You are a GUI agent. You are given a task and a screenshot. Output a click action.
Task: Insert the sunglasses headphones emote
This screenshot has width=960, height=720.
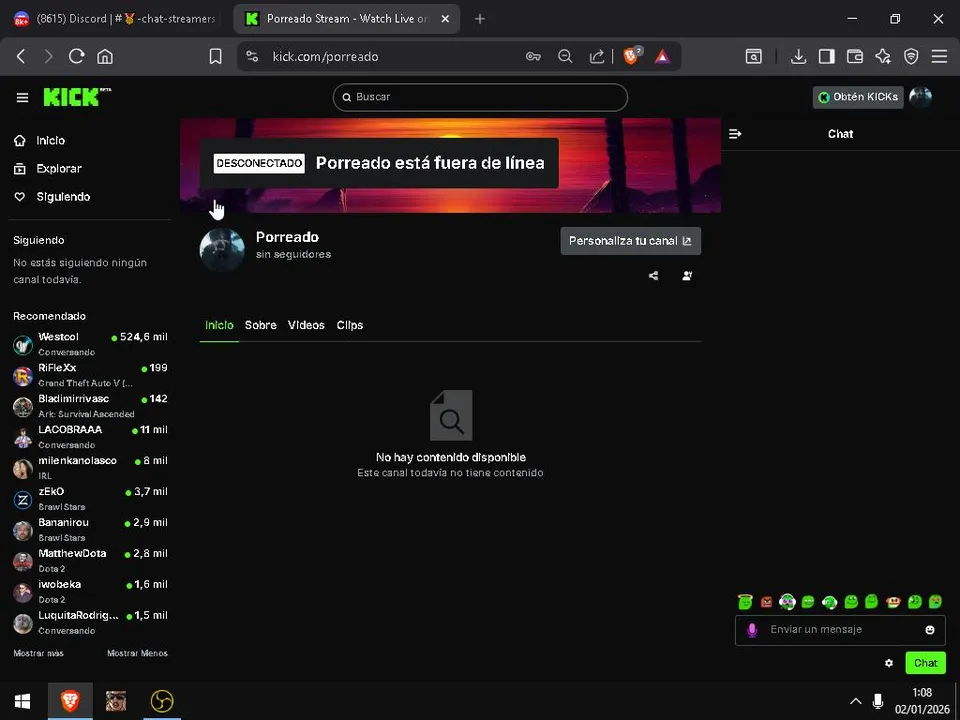787,602
